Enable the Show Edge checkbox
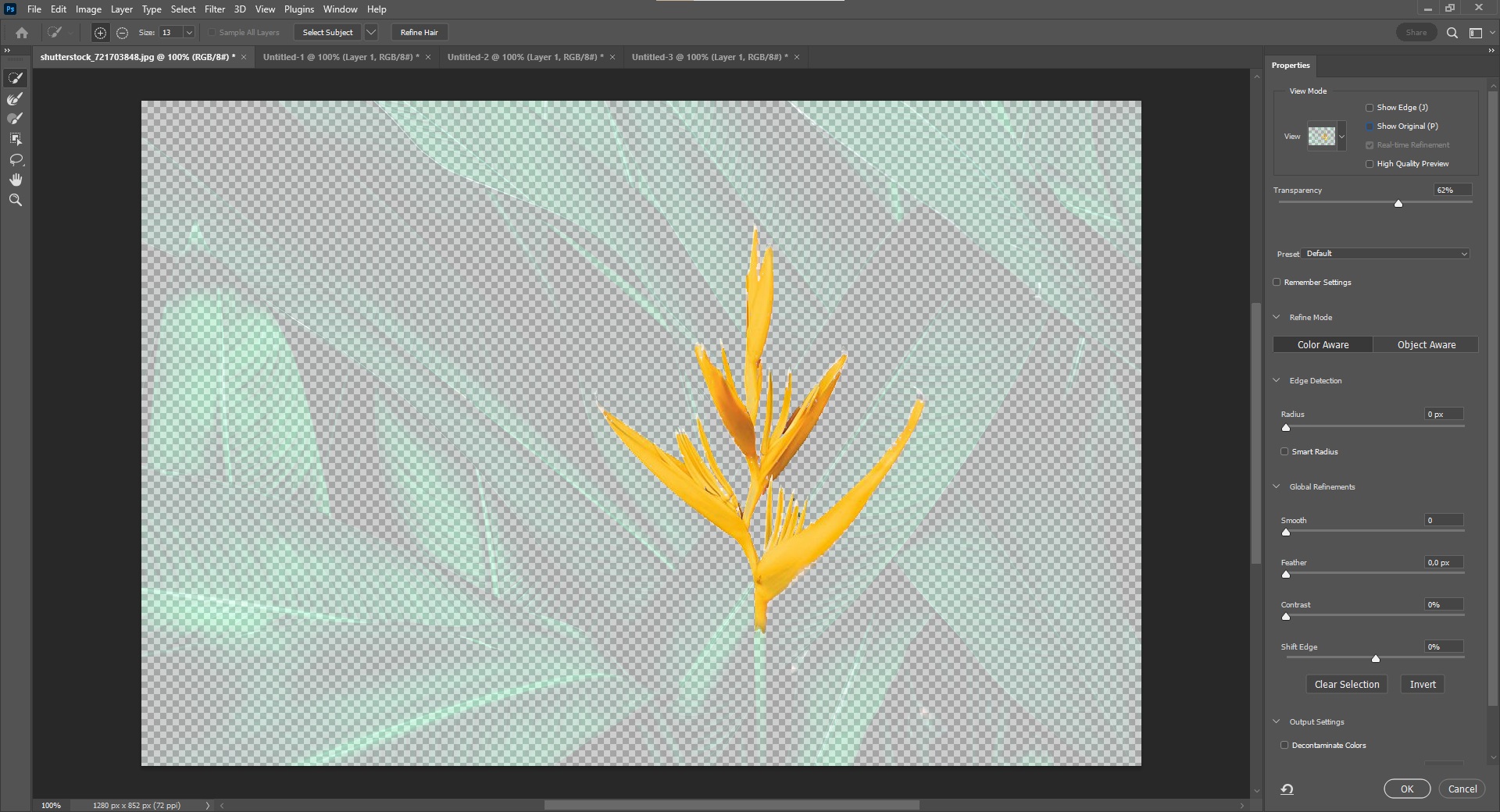Image resolution: width=1500 pixels, height=812 pixels. 1370,108
